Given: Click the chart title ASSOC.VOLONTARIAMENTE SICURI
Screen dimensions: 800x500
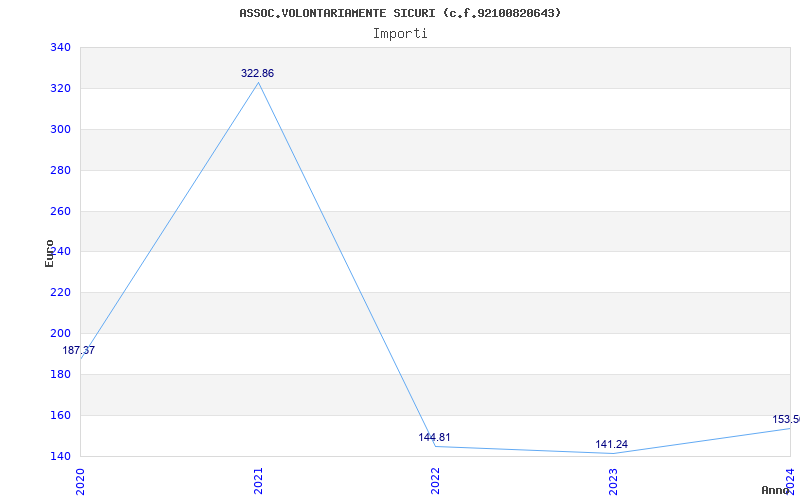Looking at the screenshot, I should [401, 13].
